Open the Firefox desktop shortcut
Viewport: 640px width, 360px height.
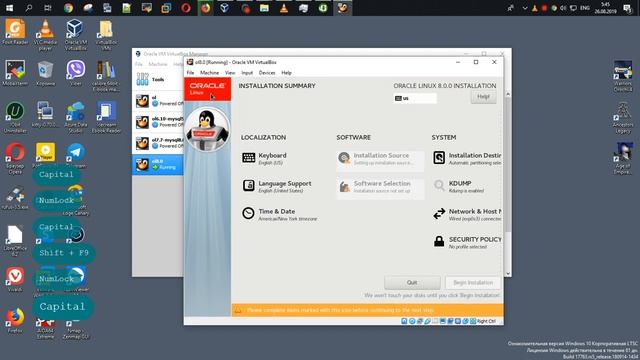(x=15, y=320)
